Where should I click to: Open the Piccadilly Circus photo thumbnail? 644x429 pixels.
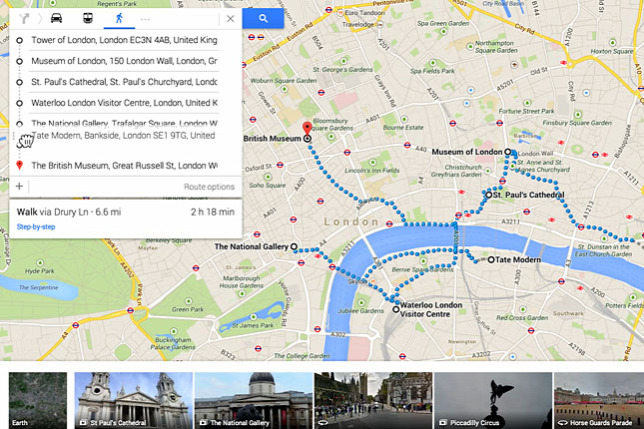493,400
